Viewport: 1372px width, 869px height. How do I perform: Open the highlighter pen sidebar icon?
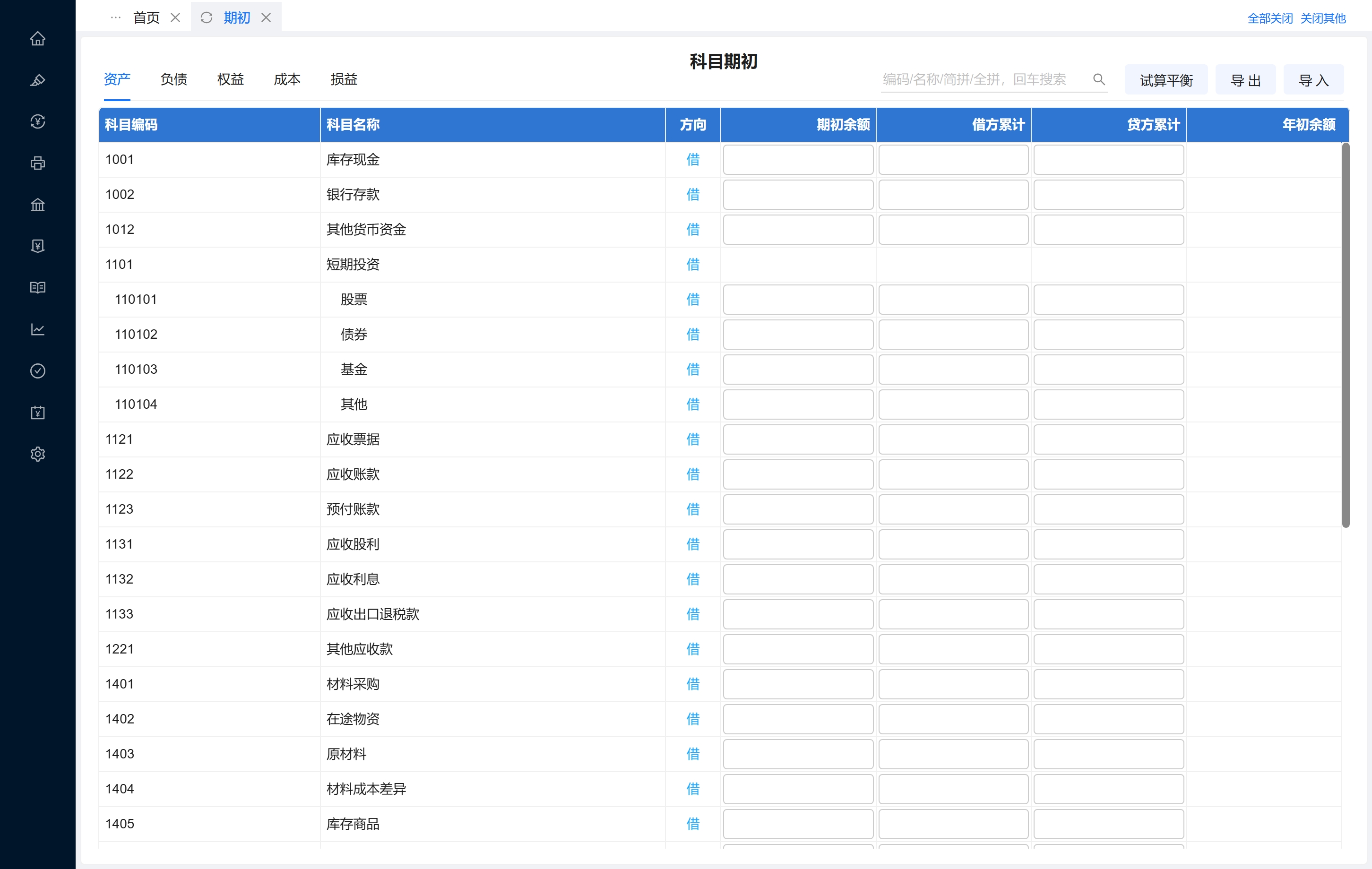tap(38, 80)
